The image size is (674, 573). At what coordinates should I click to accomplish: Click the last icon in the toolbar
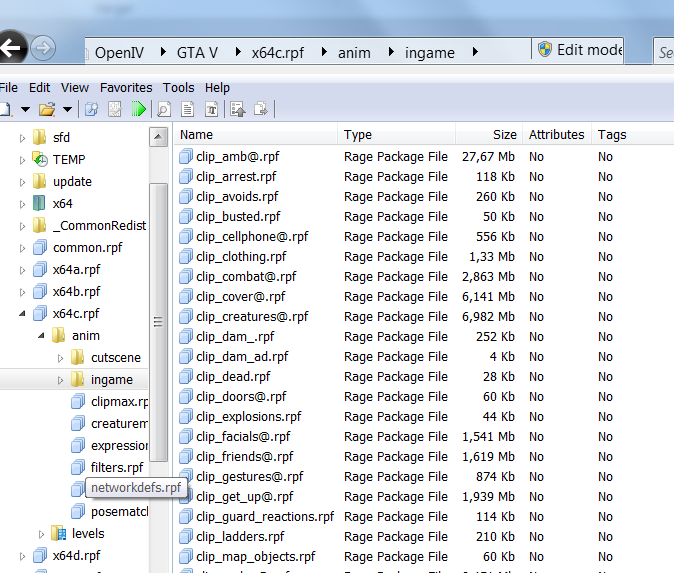tap(260, 109)
